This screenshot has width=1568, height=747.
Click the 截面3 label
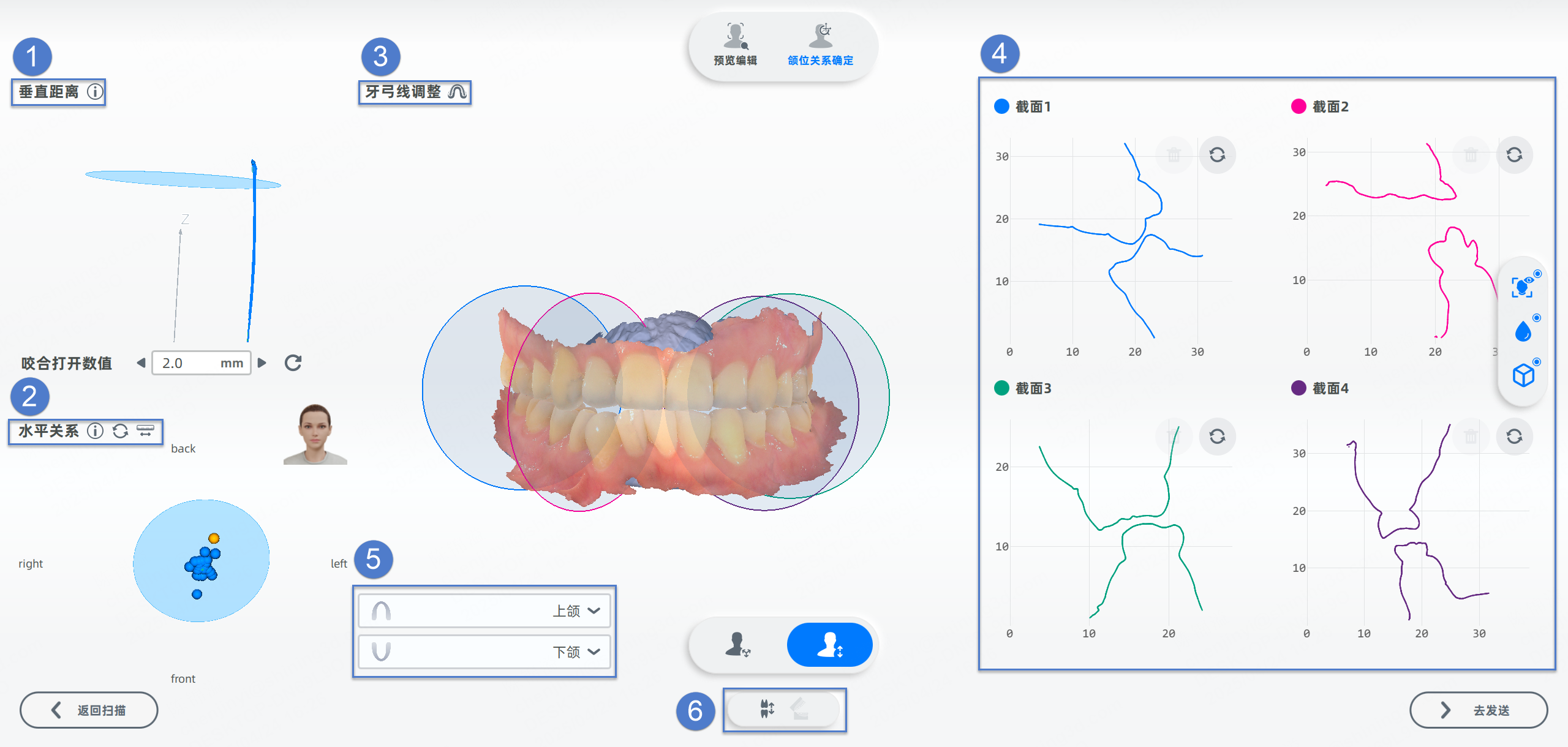tap(1033, 388)
